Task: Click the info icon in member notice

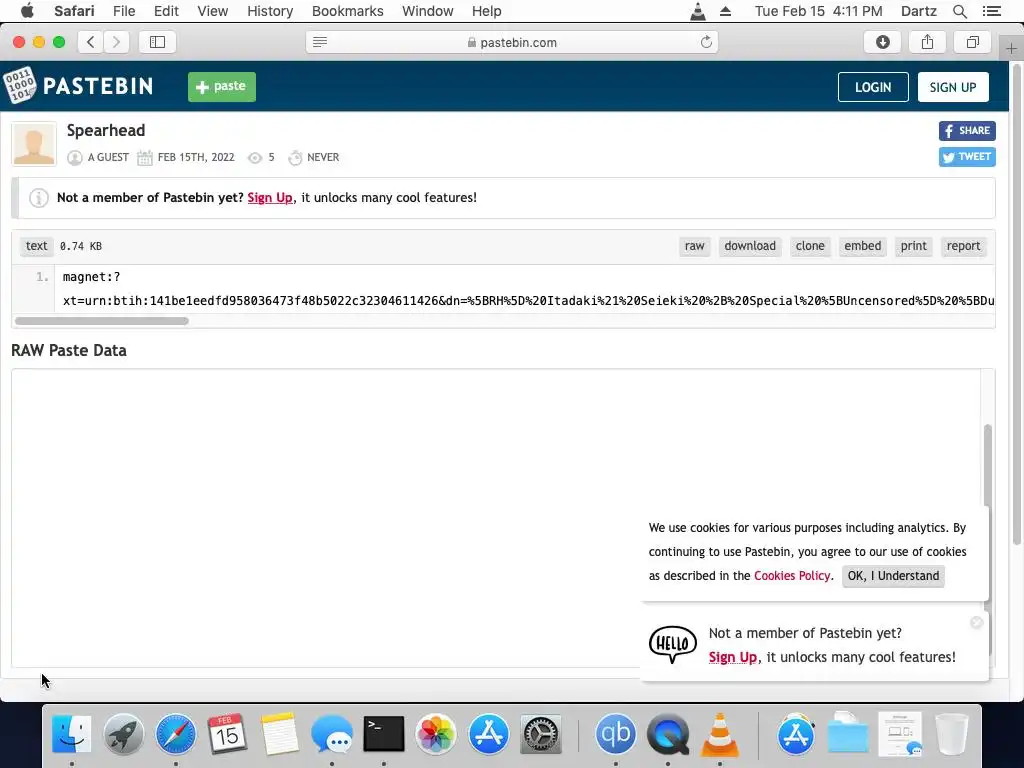Action: [x=39, y=197]
